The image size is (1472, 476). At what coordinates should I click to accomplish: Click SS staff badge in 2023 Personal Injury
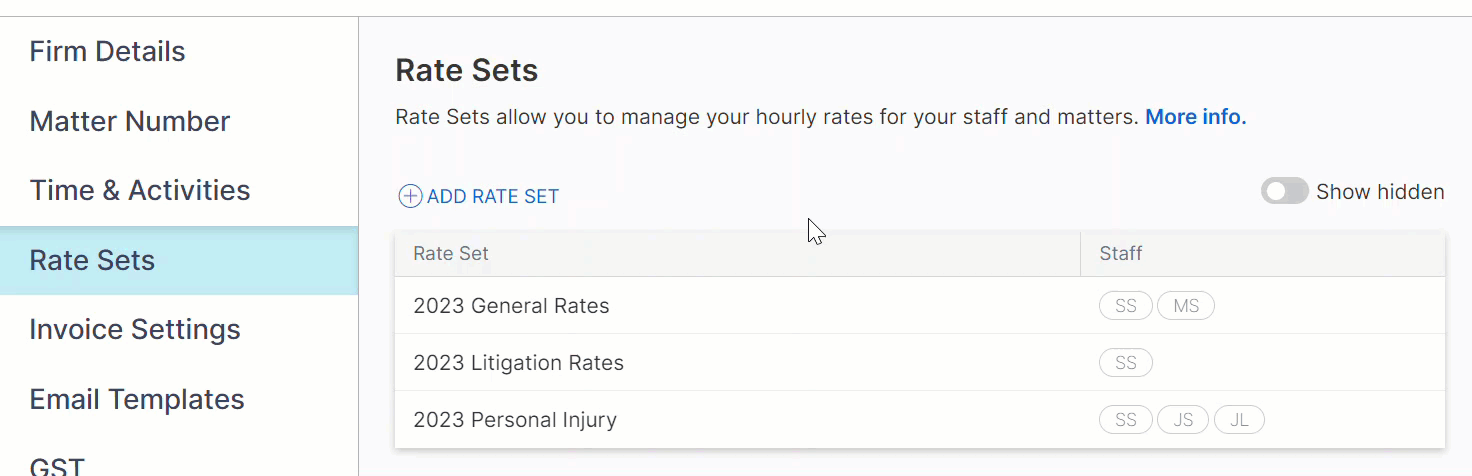(1126, 420)
